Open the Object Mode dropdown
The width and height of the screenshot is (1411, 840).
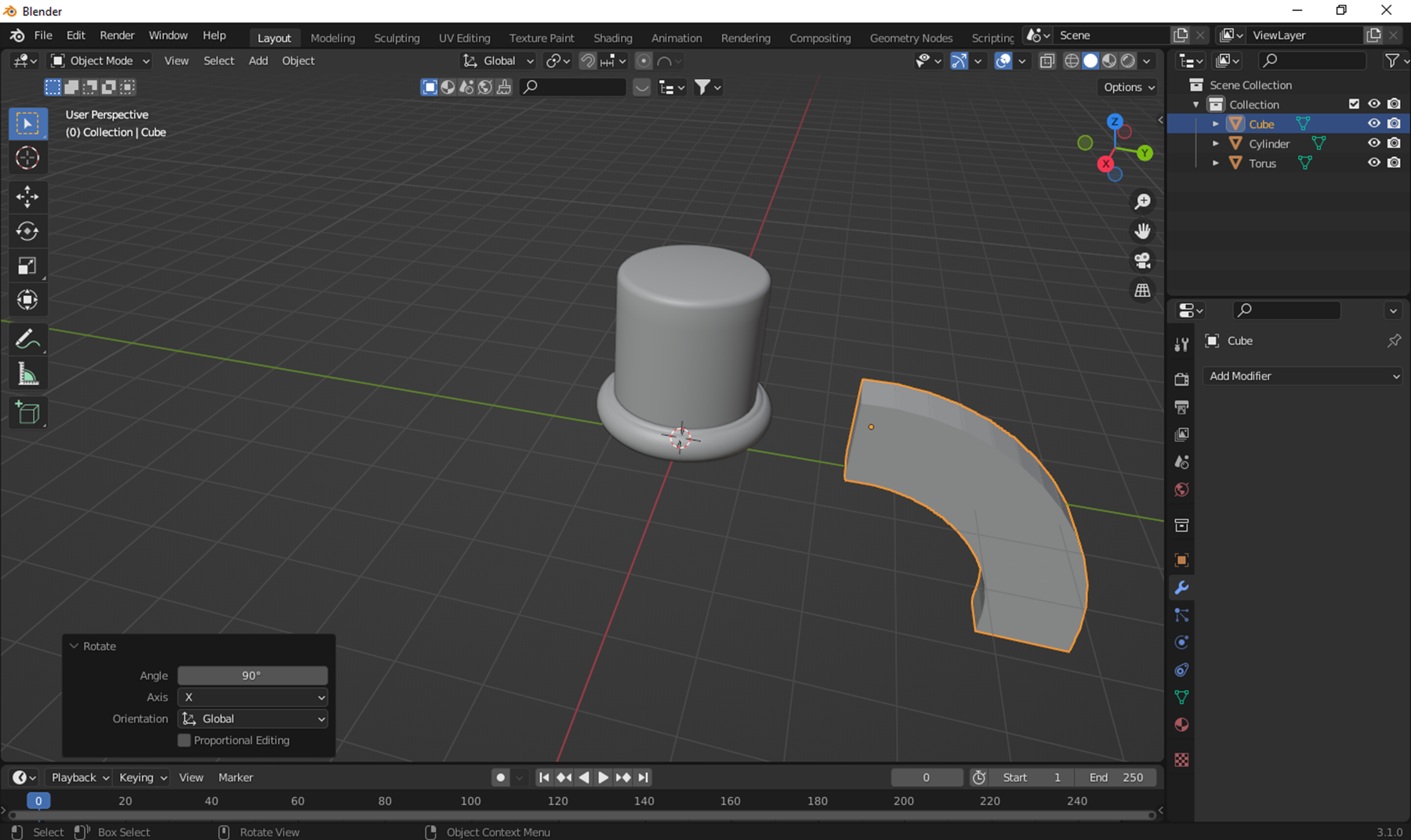tap(100, 61)
